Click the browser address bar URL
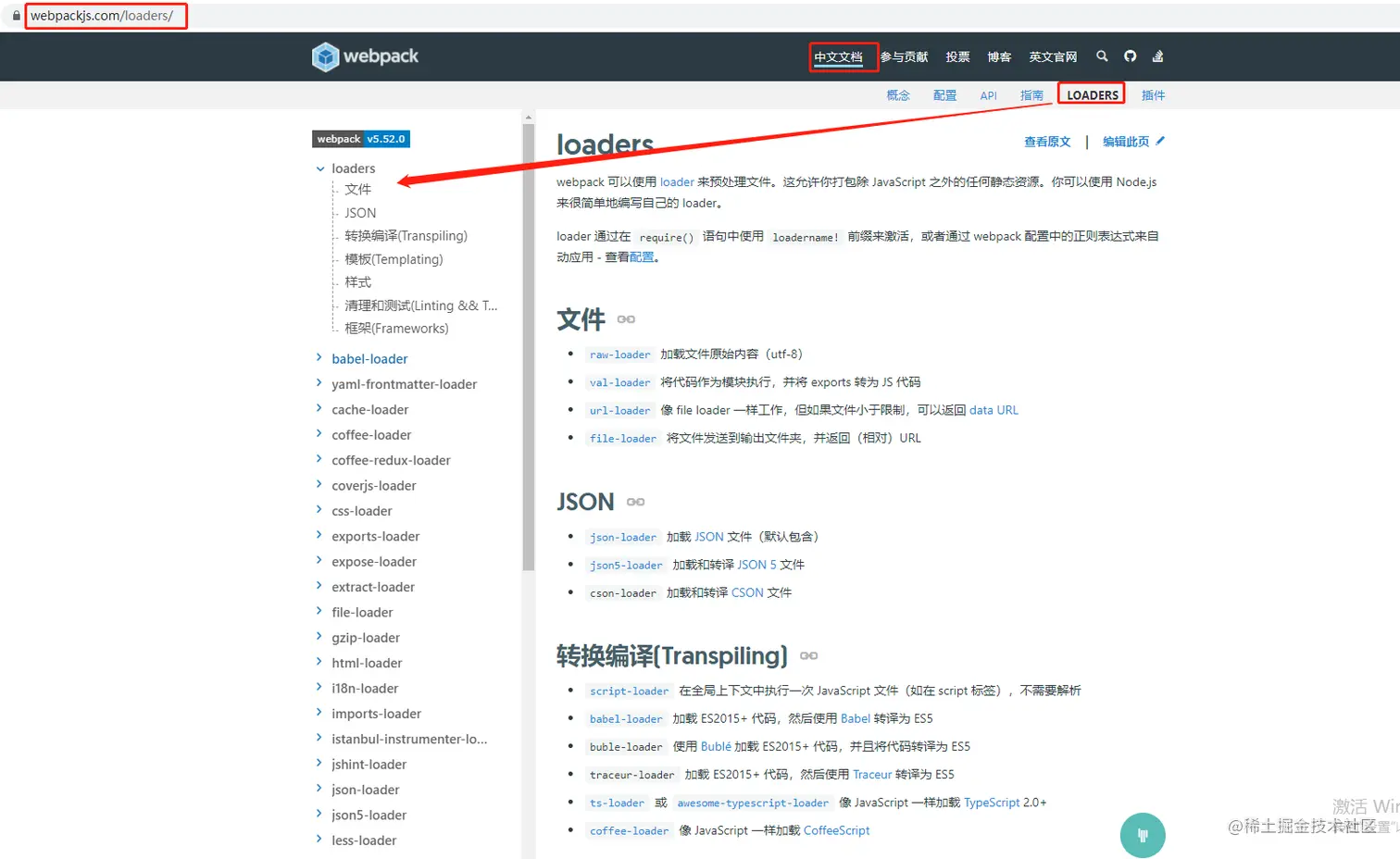The image size is (1400, 859). pos(102,16)
